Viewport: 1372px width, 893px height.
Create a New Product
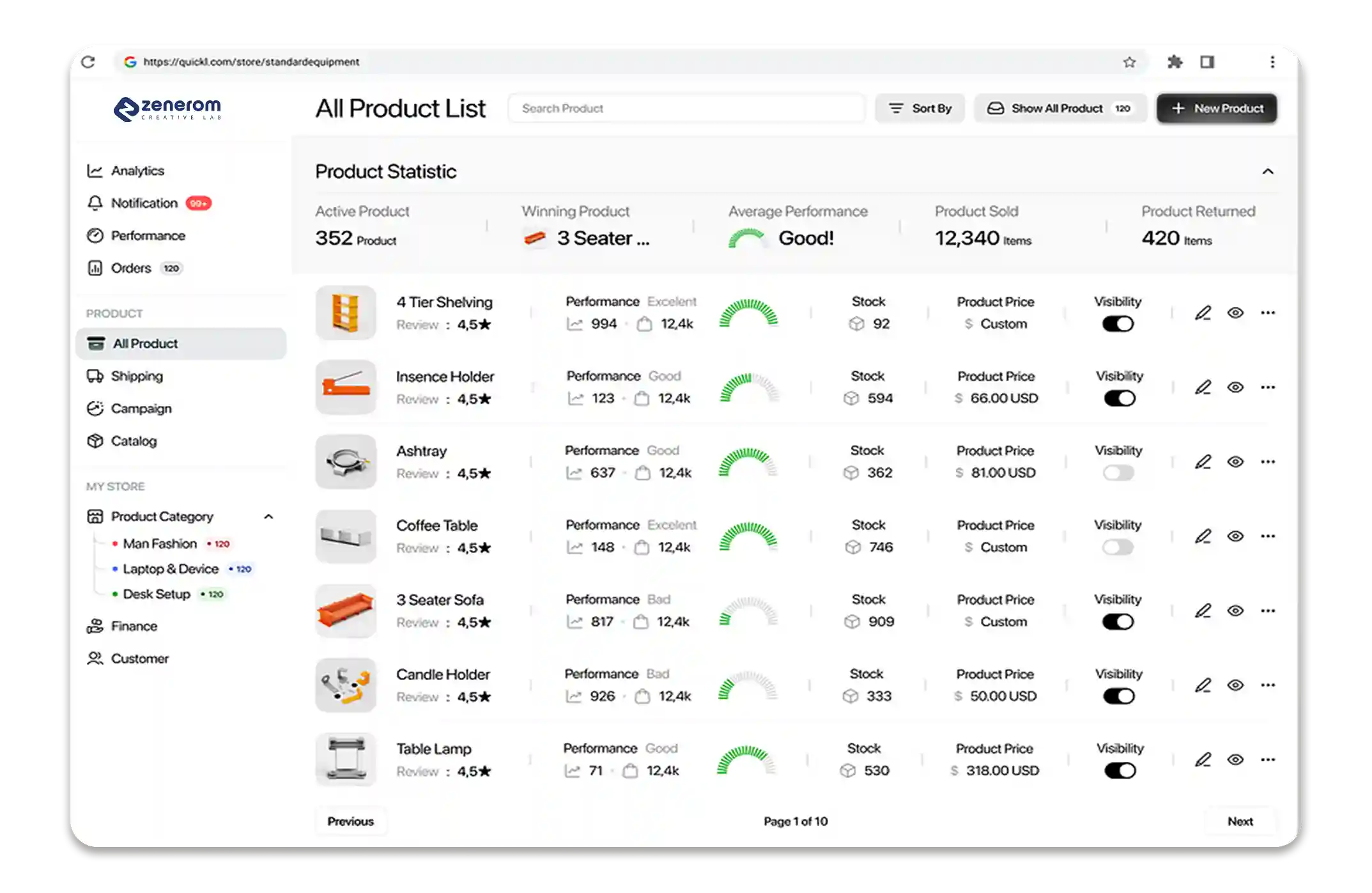[1216, 108]
